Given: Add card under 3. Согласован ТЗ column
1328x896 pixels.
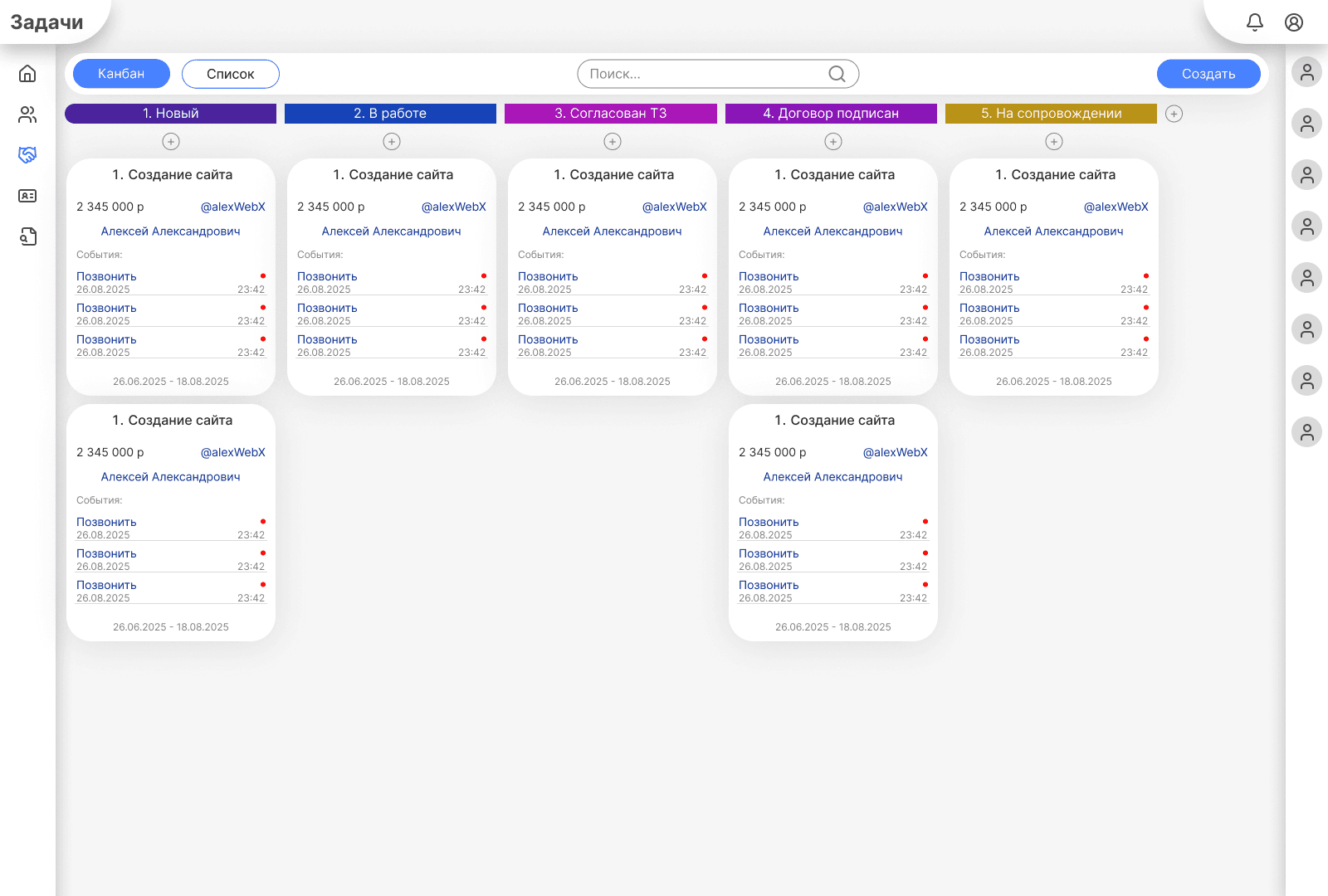Looking at the screenshot, I should pyautogui.click(x=613, y=142).
